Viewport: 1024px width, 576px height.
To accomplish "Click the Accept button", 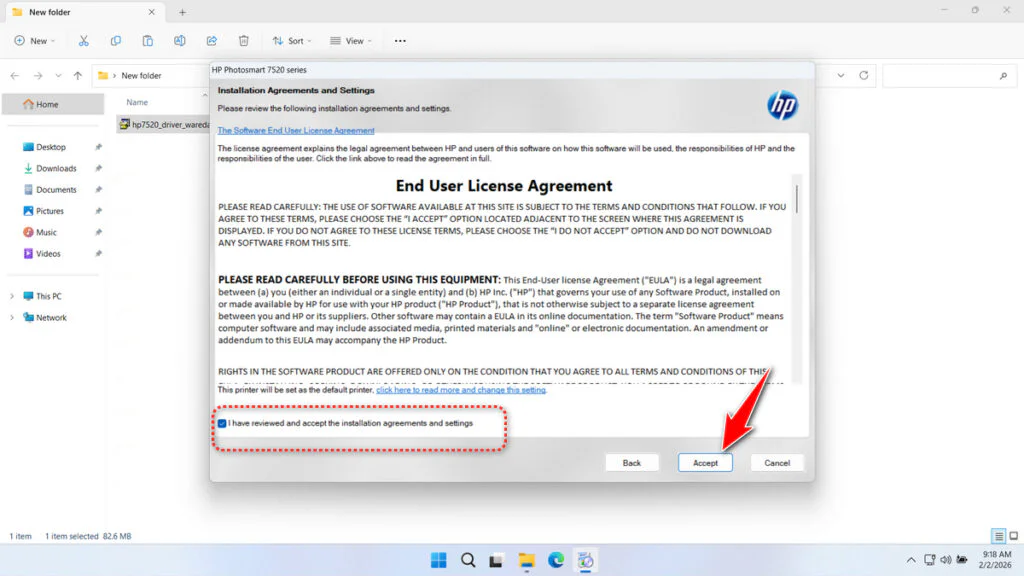I will [x=705, y=462].
